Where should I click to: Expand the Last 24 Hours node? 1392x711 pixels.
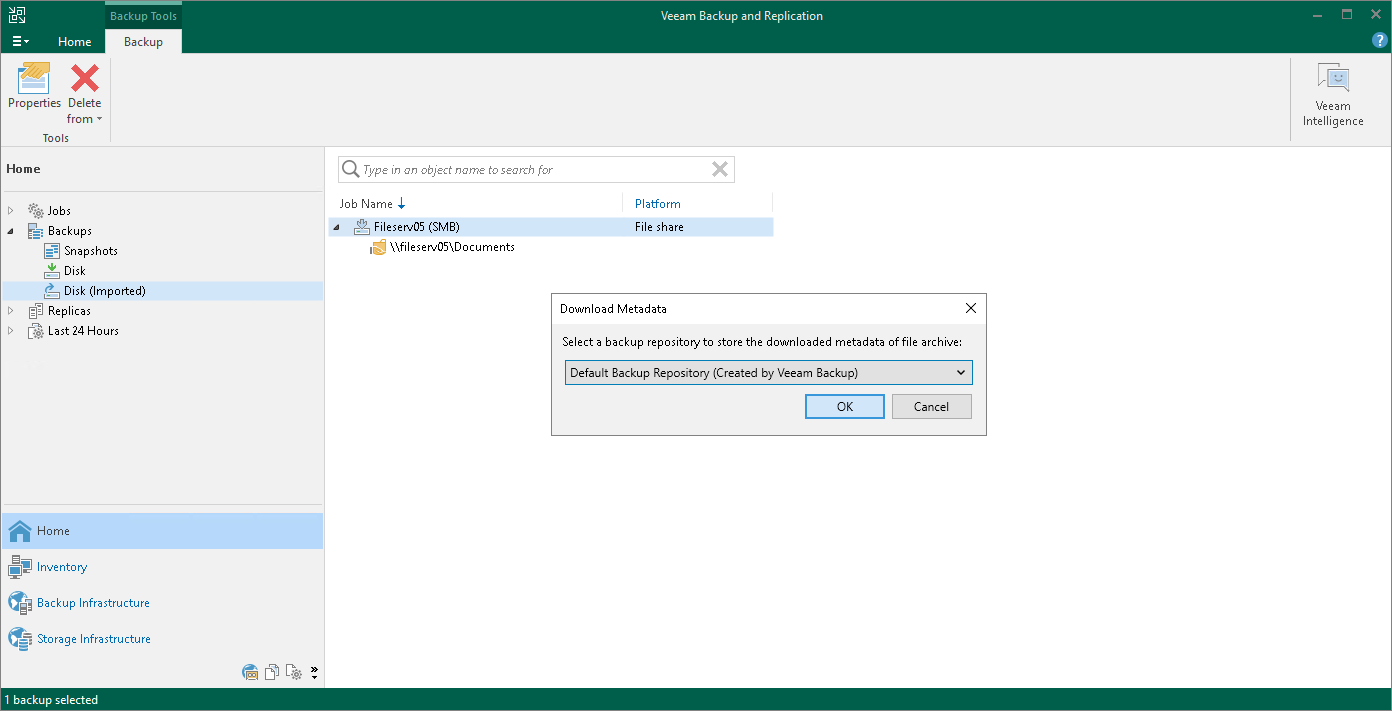11,330
